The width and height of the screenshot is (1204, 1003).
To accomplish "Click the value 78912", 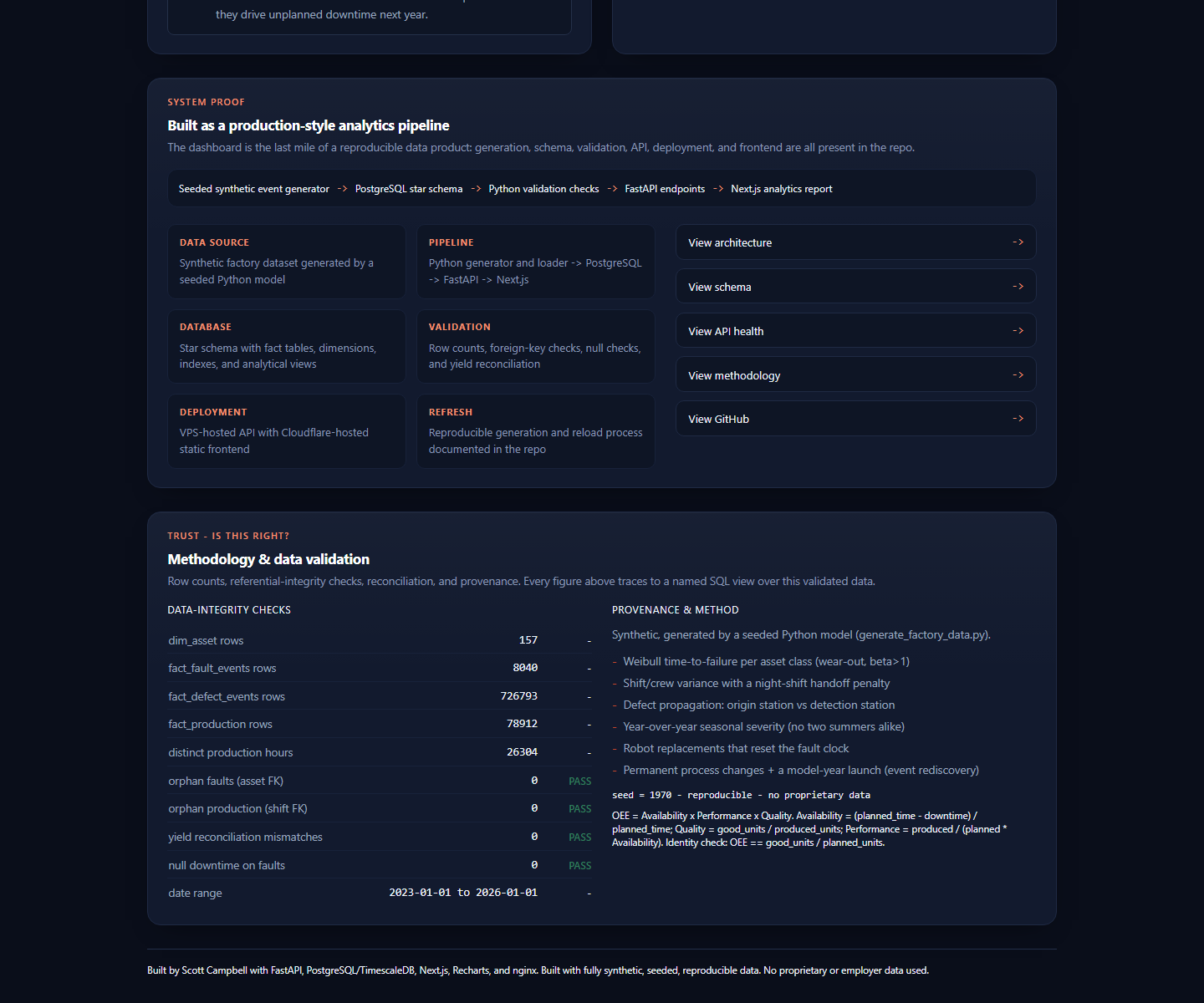I will click(523, 724).
